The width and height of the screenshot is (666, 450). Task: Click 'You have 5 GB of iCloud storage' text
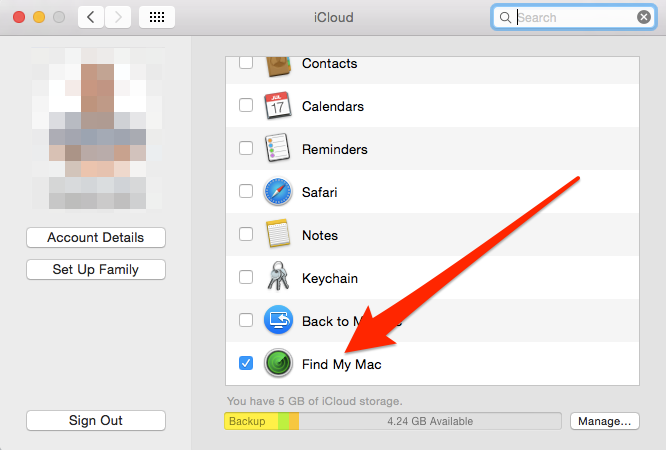pos(314,401)
